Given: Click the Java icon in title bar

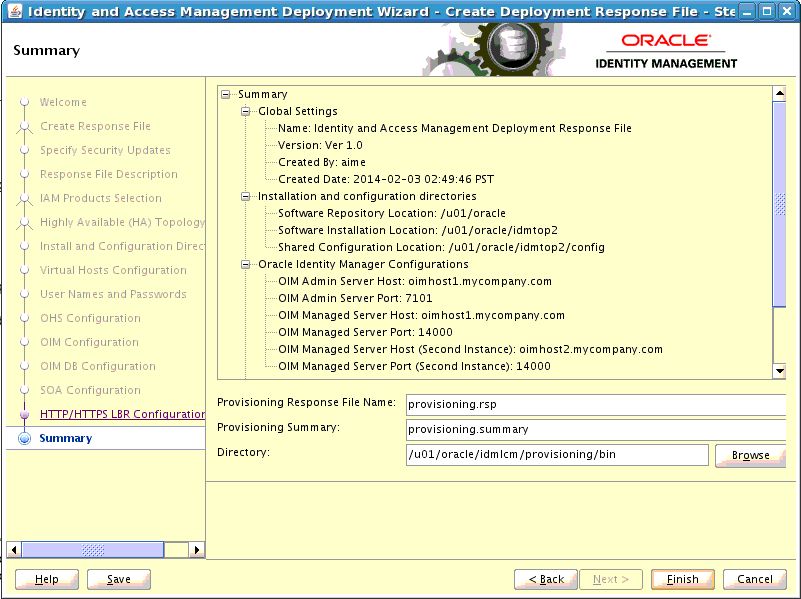Looking at the screenshot, I should click(x=15, y=11).
